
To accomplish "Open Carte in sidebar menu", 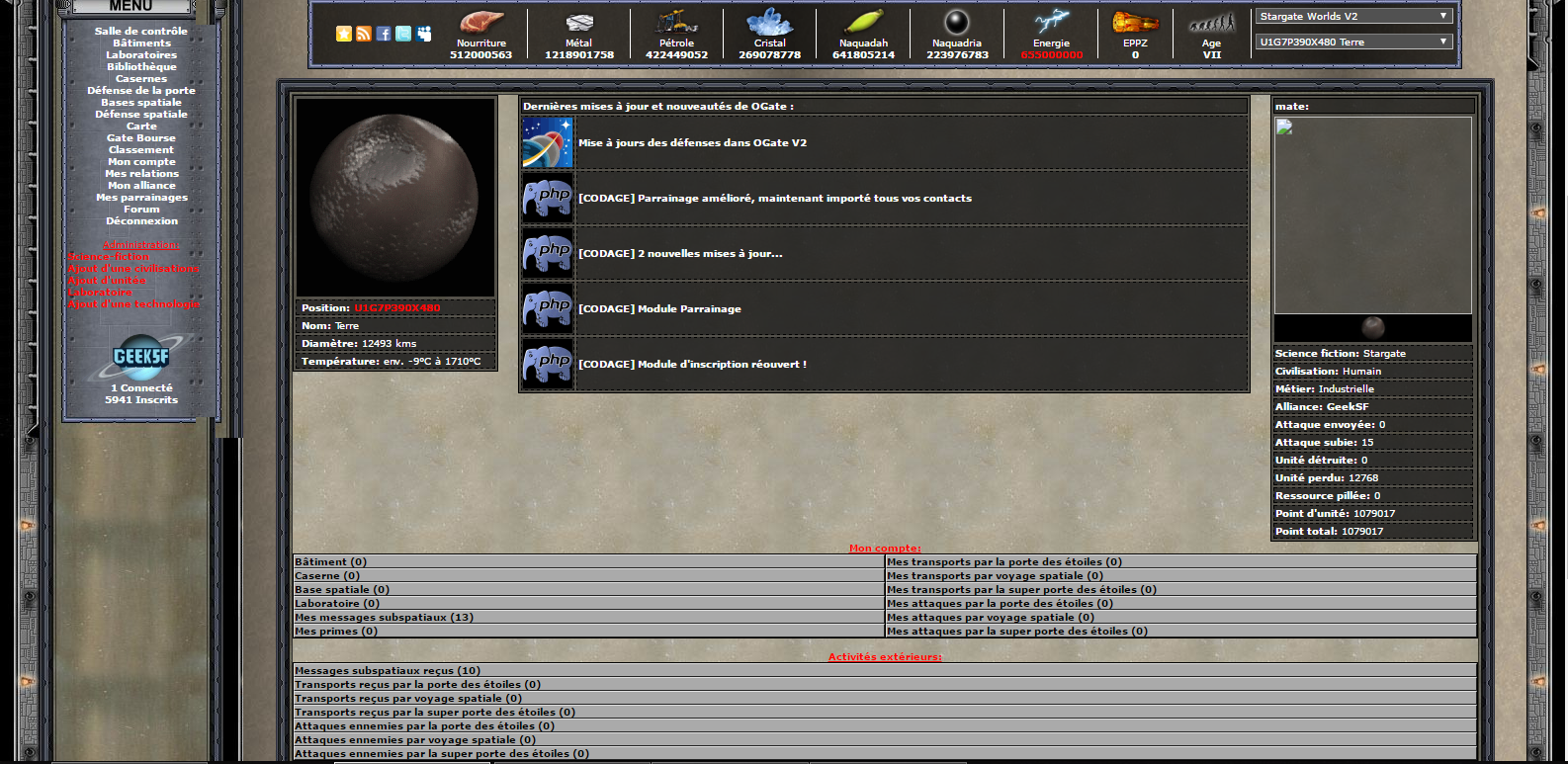I will 141,126.
